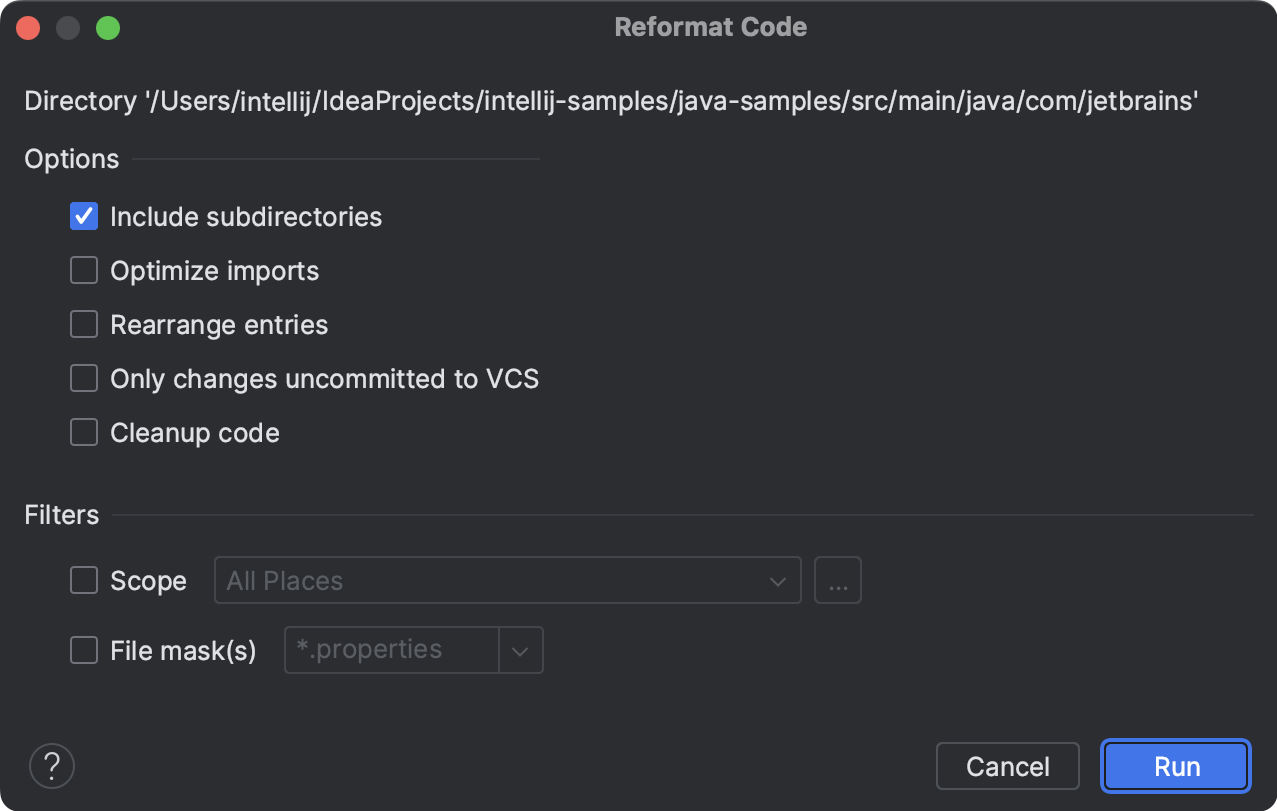Click the Options section label
The width and height of the screenshot is (1277, 811).
click(71, 158)
